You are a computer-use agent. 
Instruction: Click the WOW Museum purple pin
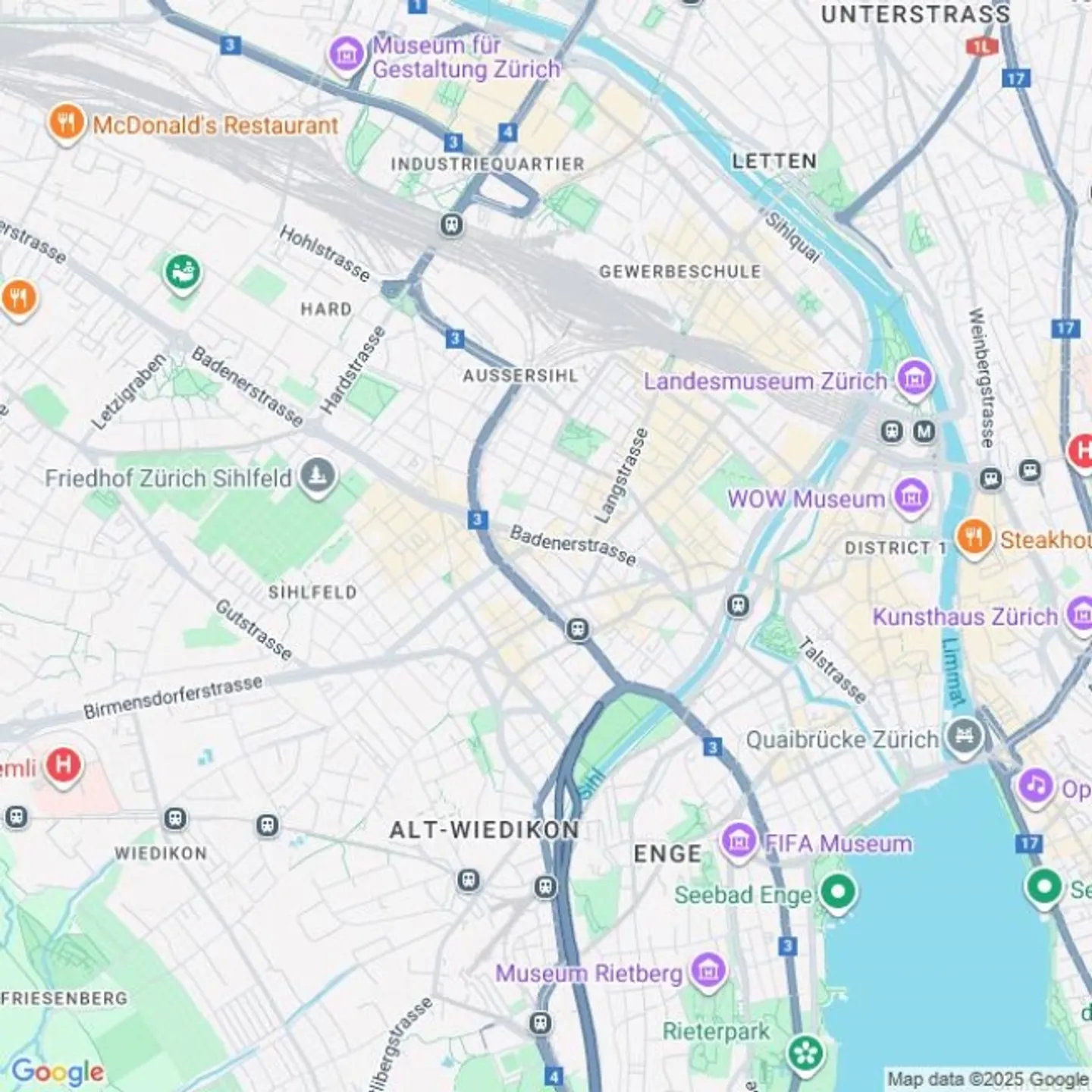point(911,497)
